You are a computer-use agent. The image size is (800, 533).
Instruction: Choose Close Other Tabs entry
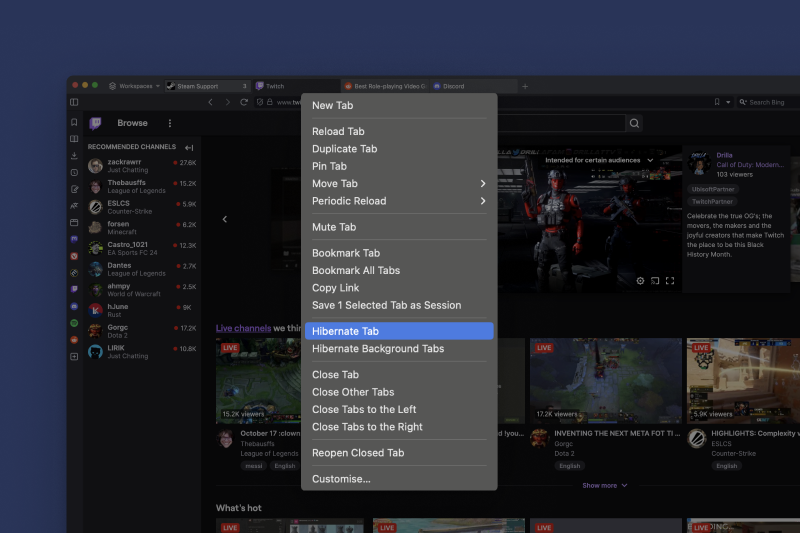coord(399,392)
